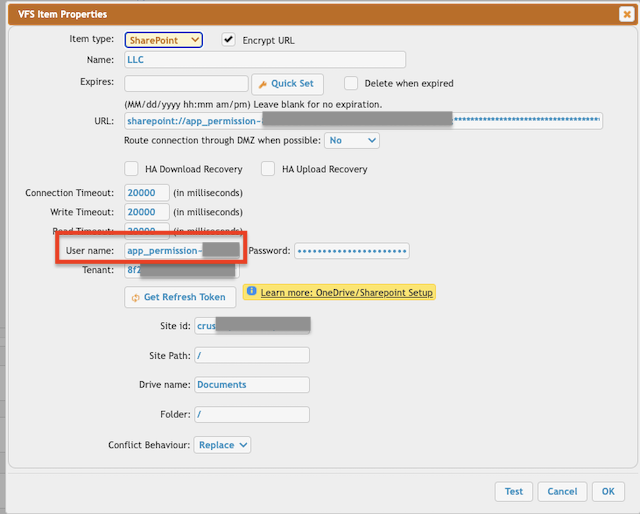Image resolution: width=640 pixels, height=514 pixels.
Task: Click the Site id field
Action: 252,326
